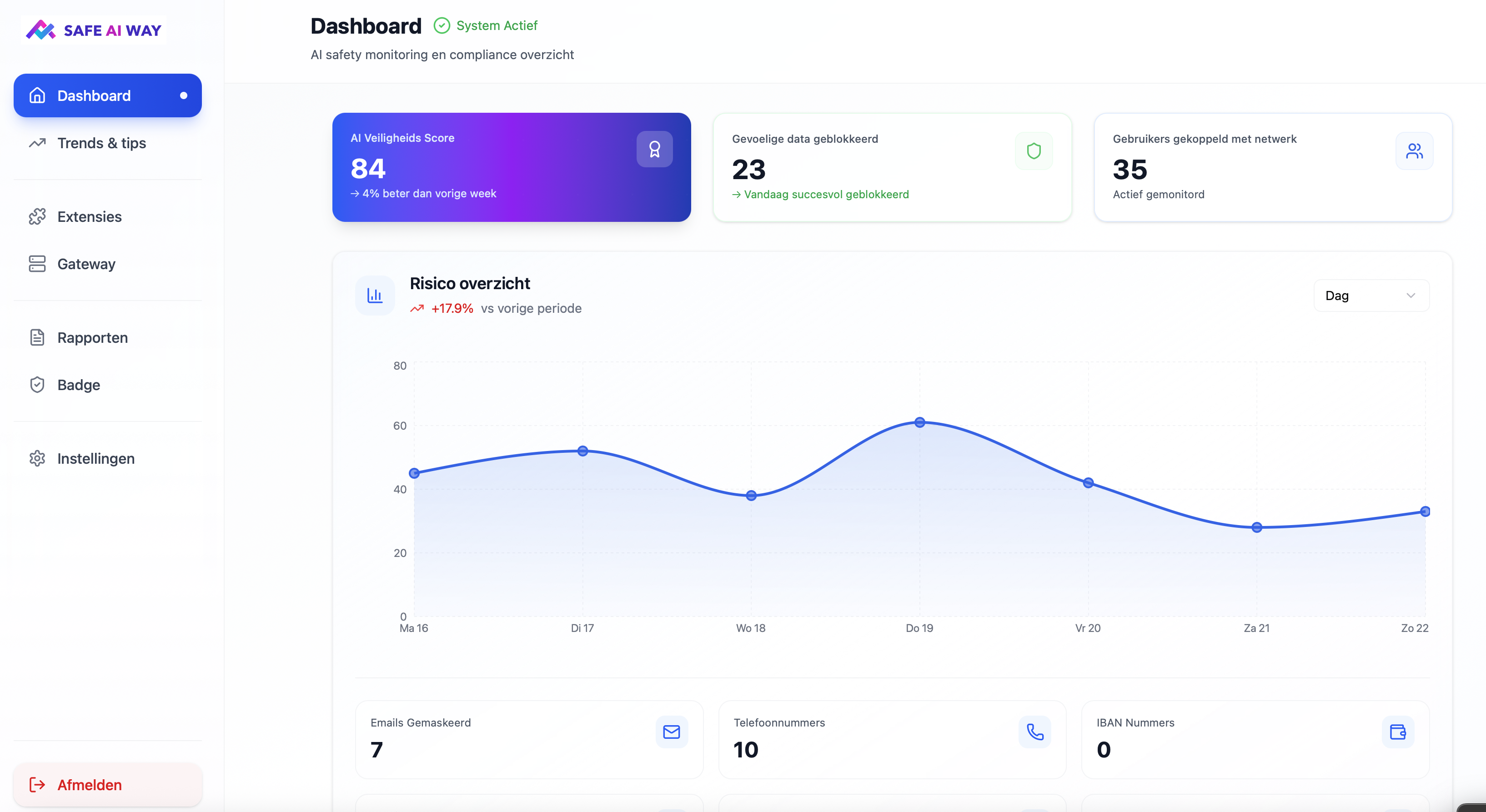Open the Gateway section
This screenshot has height=812, width=1486.
(x=86, y=264)
